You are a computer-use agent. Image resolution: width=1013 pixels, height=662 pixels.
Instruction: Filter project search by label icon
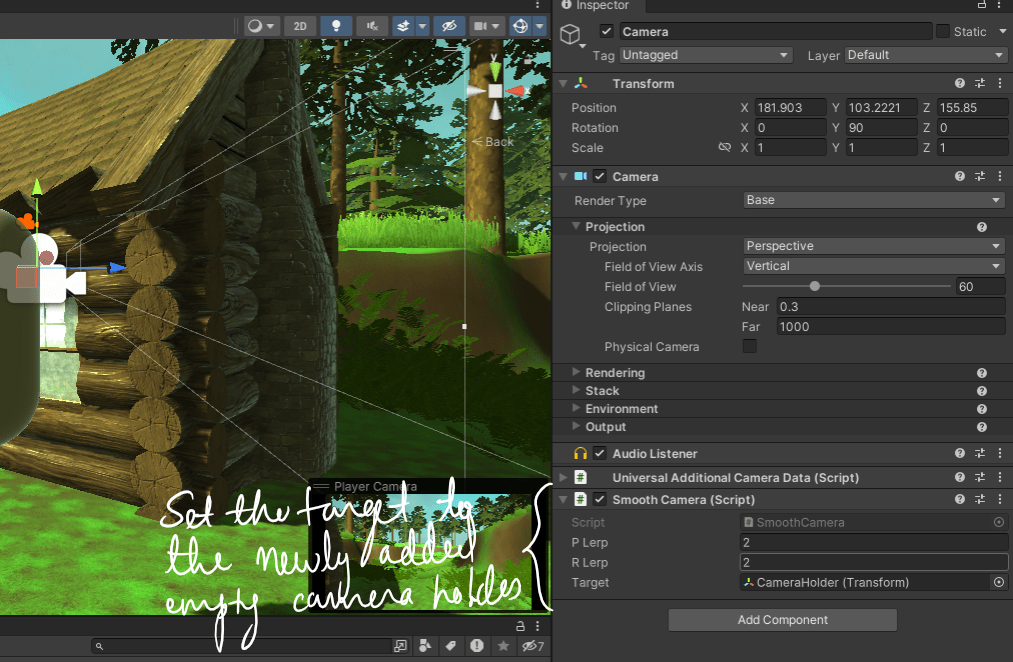pos(451,645)
